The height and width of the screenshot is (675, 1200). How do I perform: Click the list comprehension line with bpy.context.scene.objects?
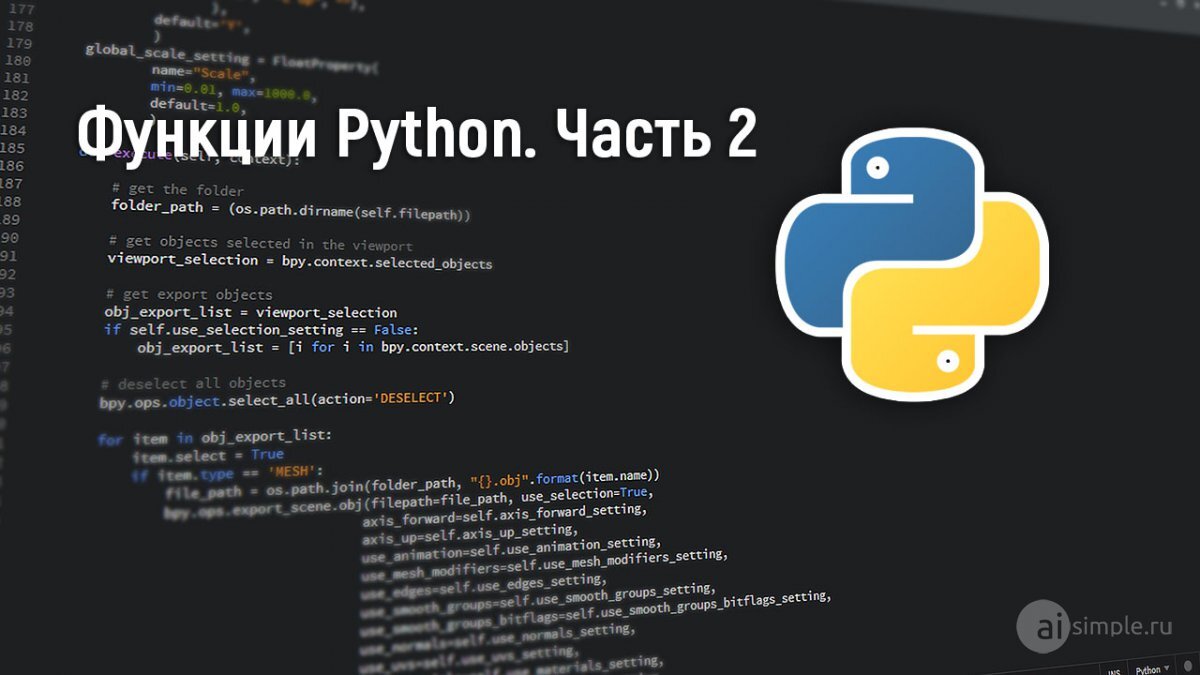coord(353,347)
